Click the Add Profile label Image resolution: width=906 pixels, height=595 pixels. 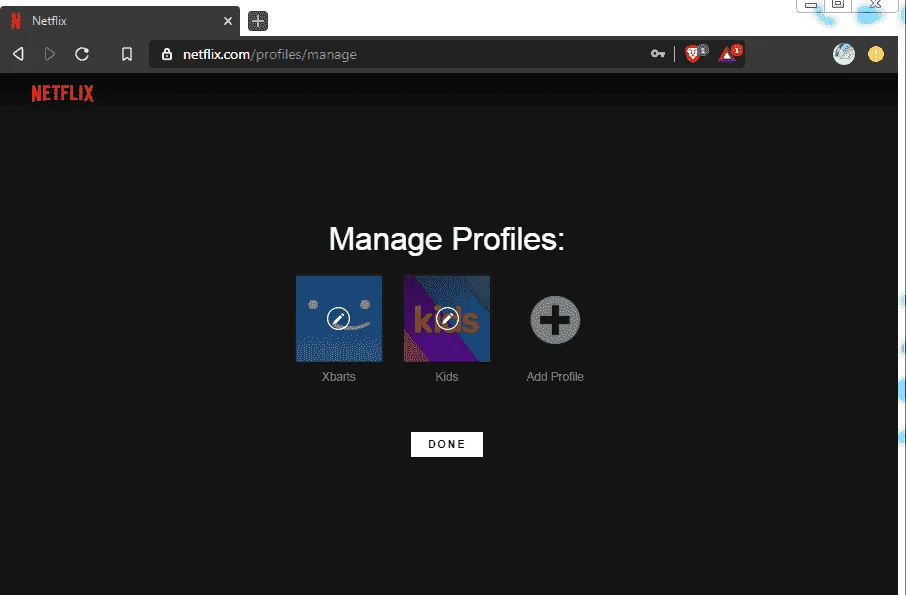click(x=555, y=377)
